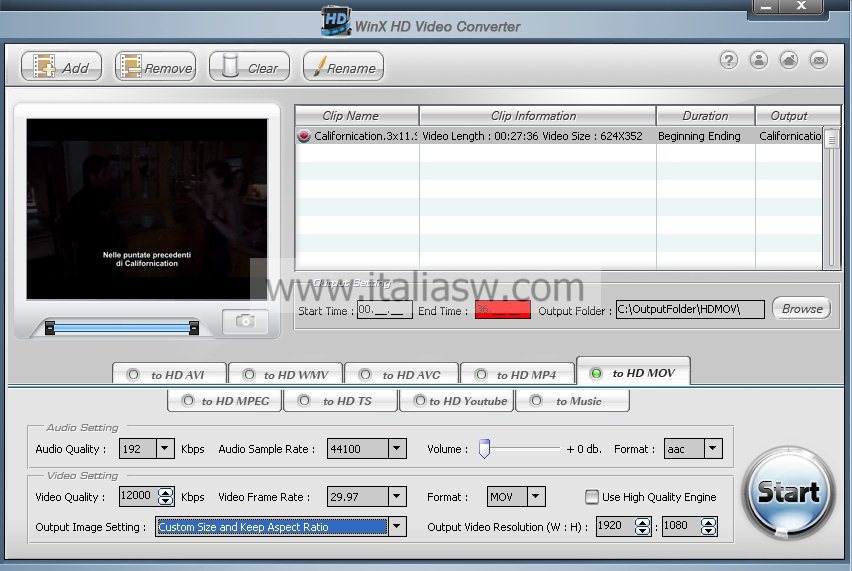Click the big Start button
Screen dimensions: 852x571
(788, 492)
